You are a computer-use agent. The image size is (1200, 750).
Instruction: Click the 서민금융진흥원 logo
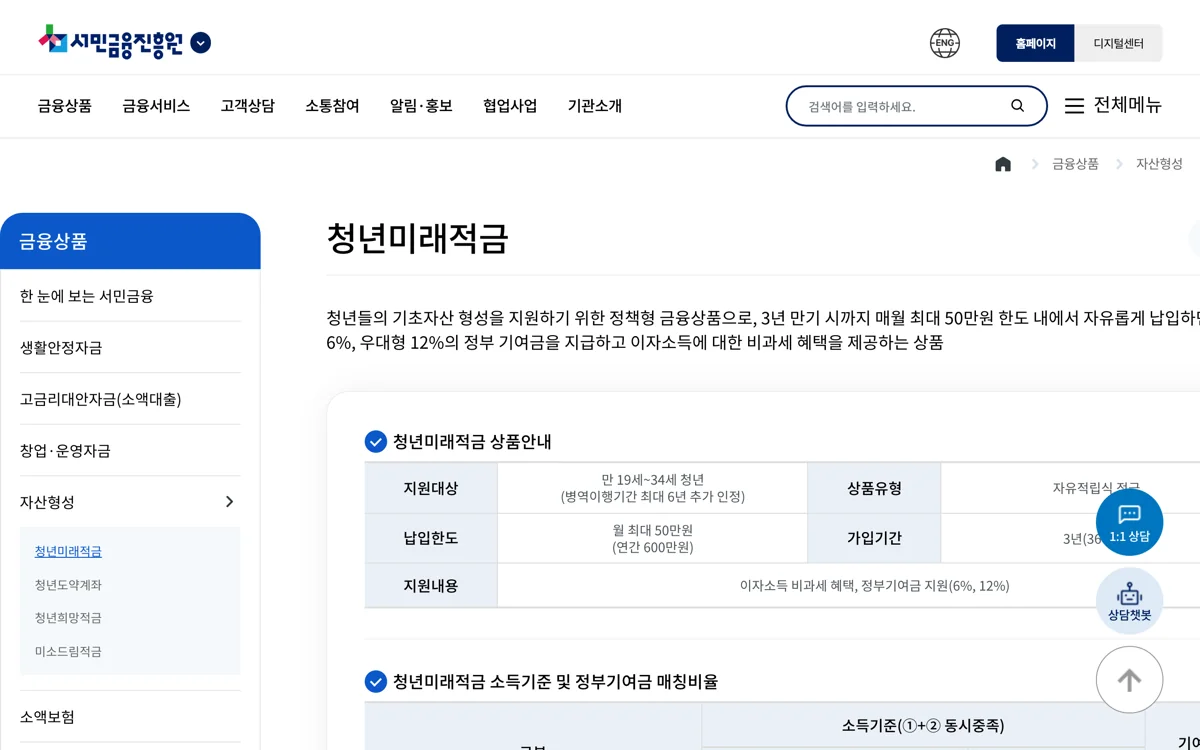click(111, 42)
